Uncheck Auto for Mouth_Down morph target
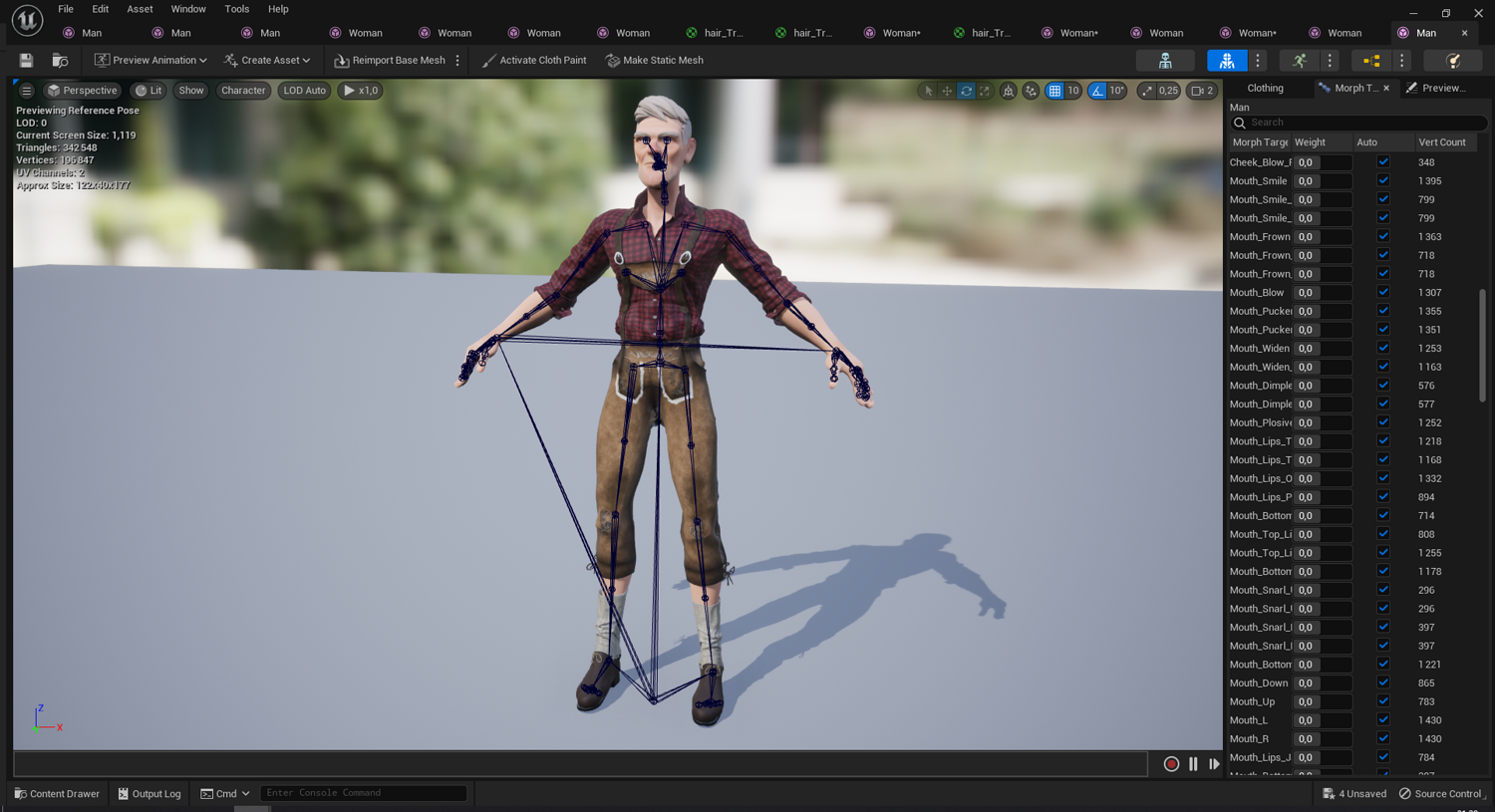The width and height of the screenshot is (1495, 812). [1383, 683]
